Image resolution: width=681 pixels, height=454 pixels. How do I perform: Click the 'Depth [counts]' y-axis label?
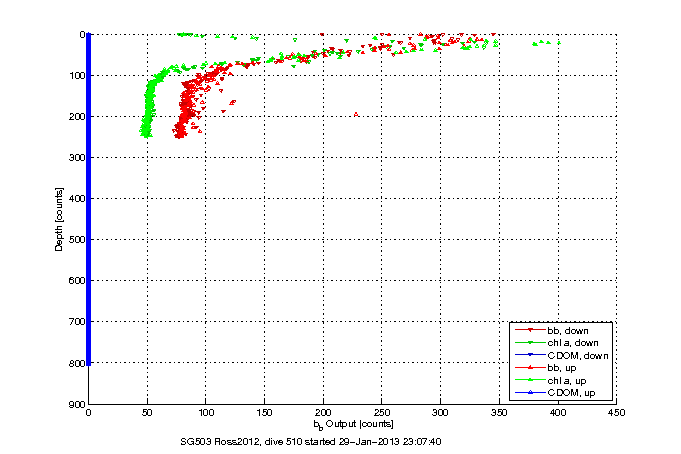(59, 219)
